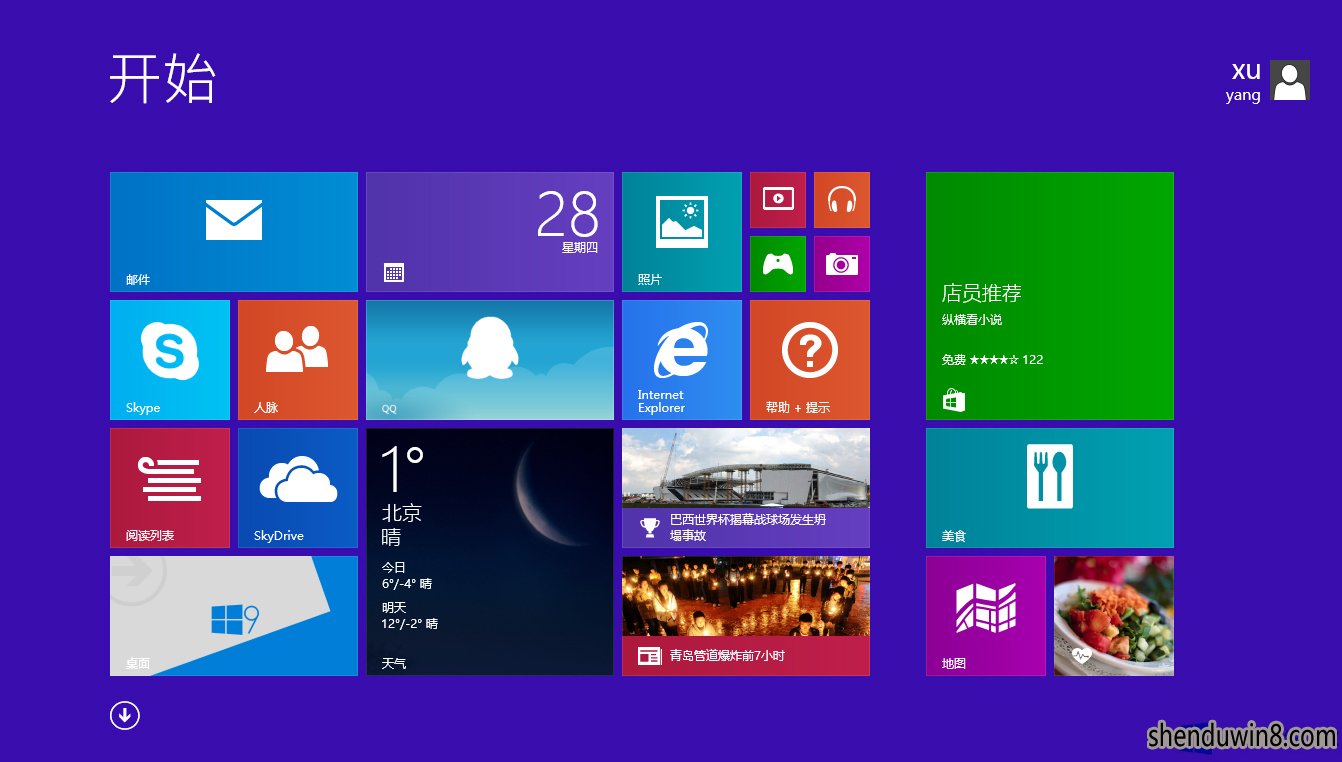Open the Maps (地图) tile
Viewport: 1342px width, 762px height.
click(986, 616)
